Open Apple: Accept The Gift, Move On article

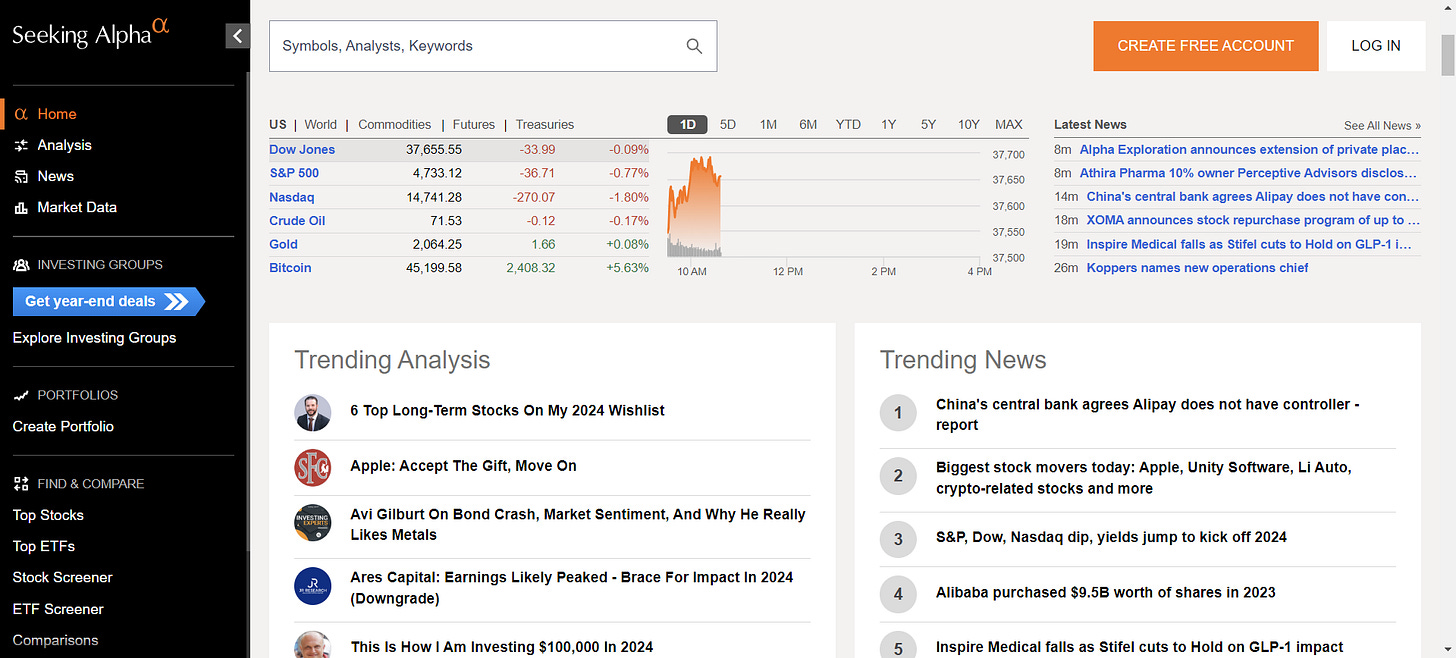[463, 466]
